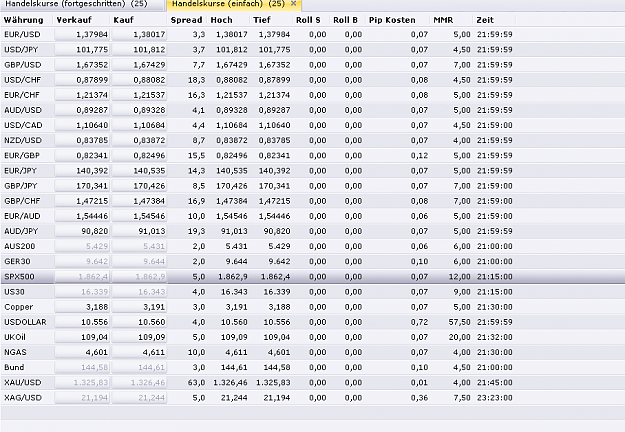Click EUR/JPY sell price 140,392

coord(82,171)
